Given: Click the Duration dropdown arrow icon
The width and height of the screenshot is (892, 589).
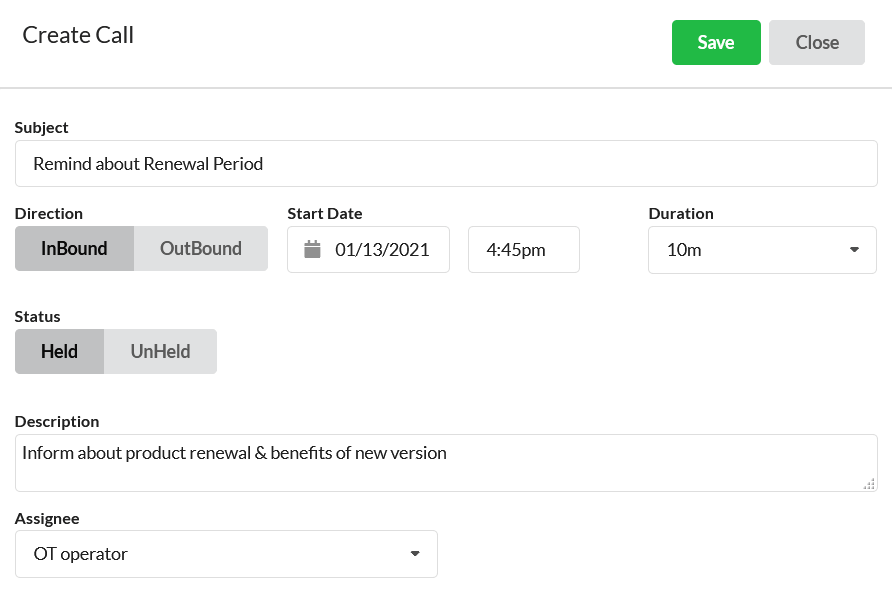Looking at the screenshot, I should click(854, 250).
